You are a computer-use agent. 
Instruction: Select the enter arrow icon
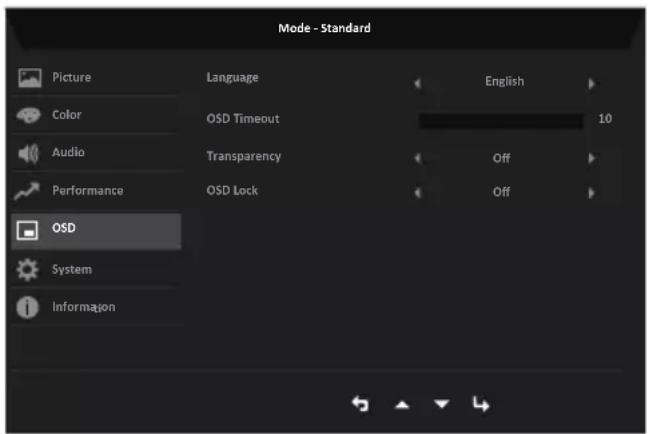[x=481, y=404]
